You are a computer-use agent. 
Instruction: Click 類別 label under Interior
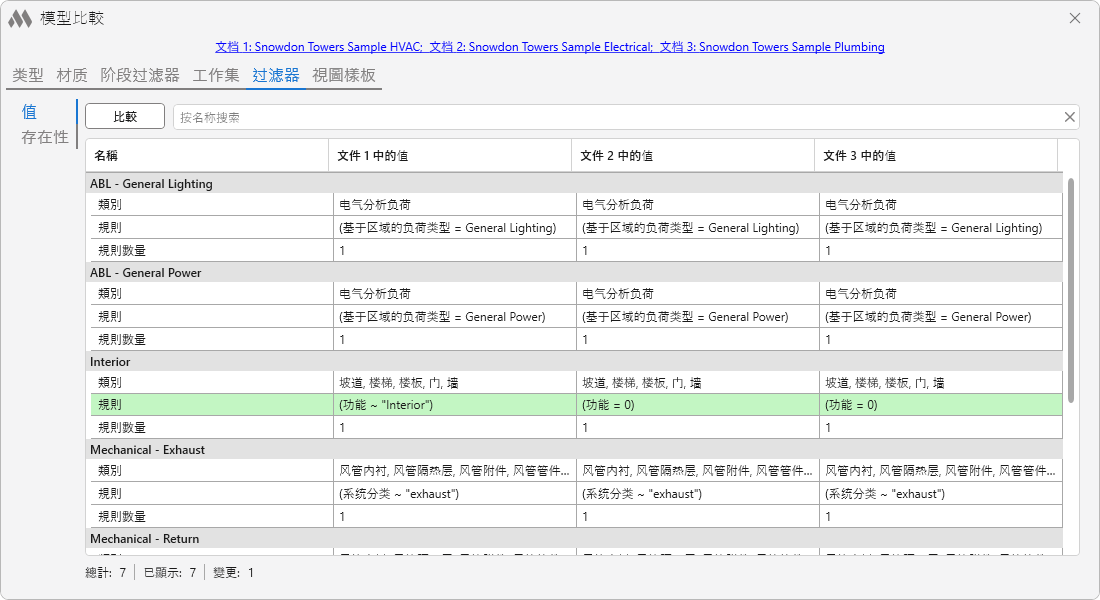pyautogui.click(x=109, y=383)
